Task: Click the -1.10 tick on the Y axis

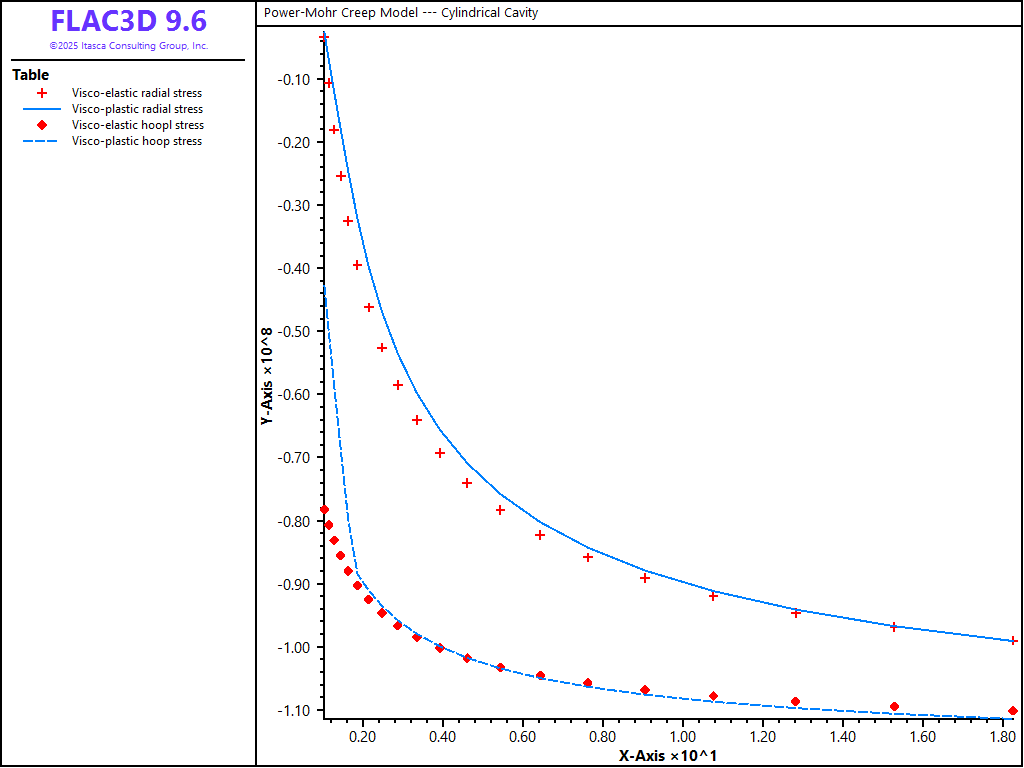Action: [x=295, y=710]
